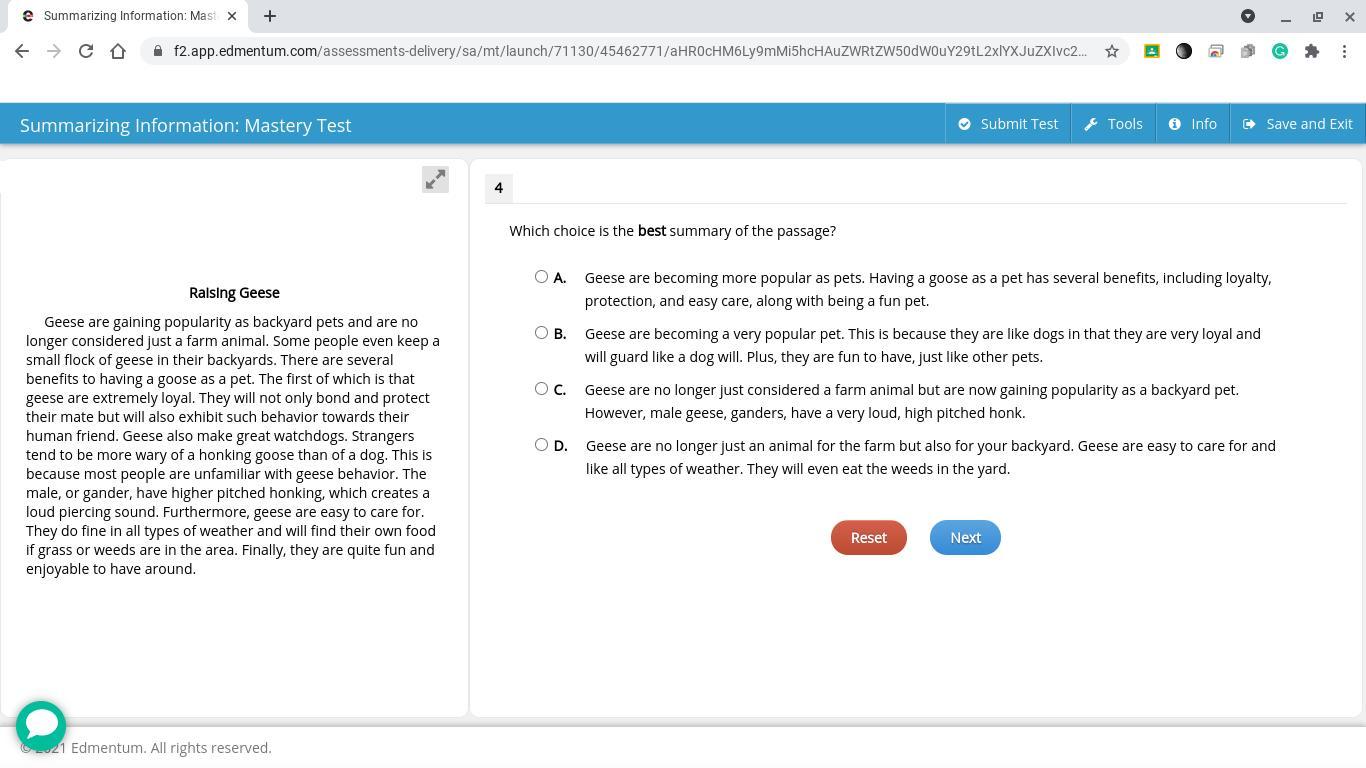Restore down the browser window
This screenshot has height=768, width=1366.
(1318, 16)
